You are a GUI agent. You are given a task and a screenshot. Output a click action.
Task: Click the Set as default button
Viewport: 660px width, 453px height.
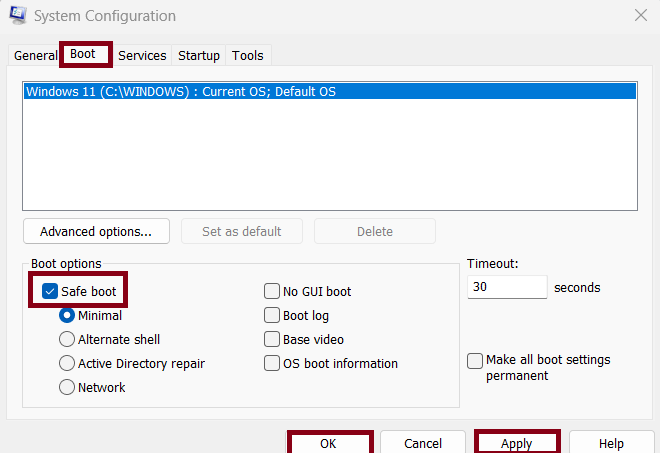coord(242,231)
